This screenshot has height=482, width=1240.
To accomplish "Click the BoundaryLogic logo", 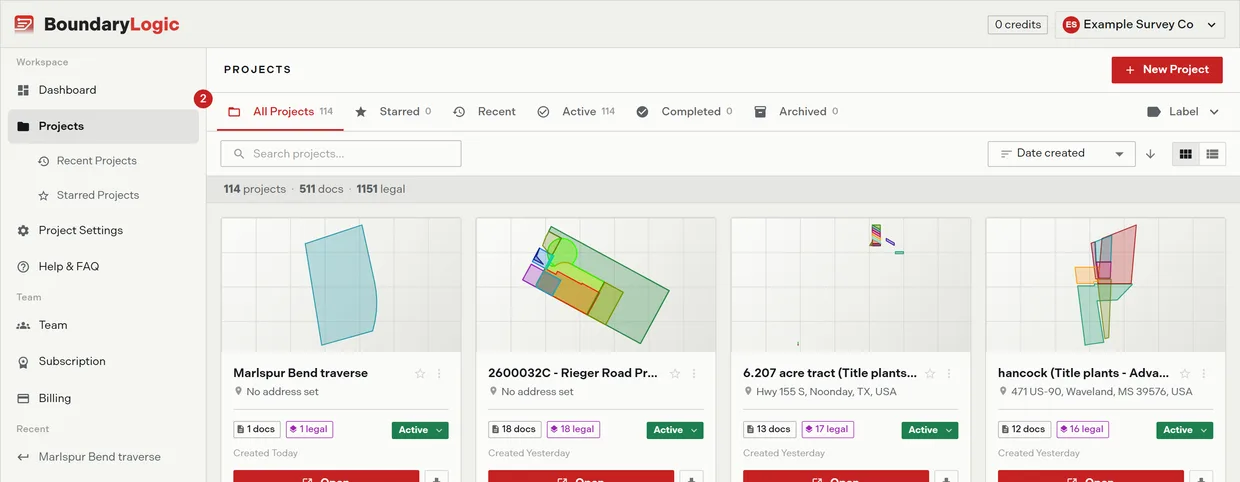I will (x=97, y=24).
